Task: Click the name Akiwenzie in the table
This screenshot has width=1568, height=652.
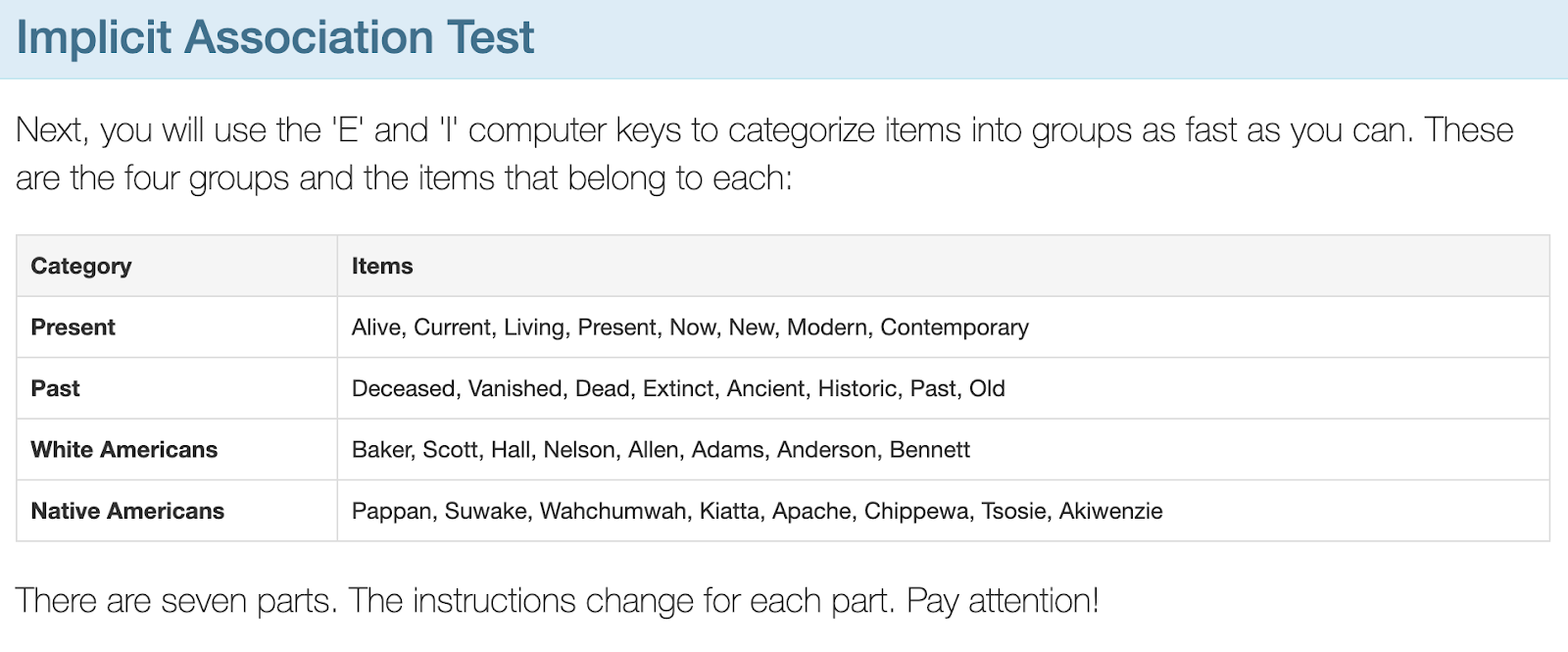Action: click(x=1110, y=512)
